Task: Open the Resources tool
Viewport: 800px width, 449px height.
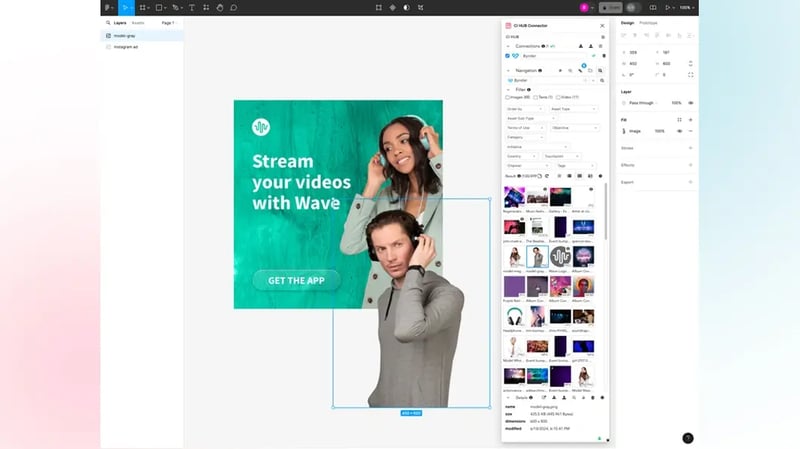Action: click(206, 8)
